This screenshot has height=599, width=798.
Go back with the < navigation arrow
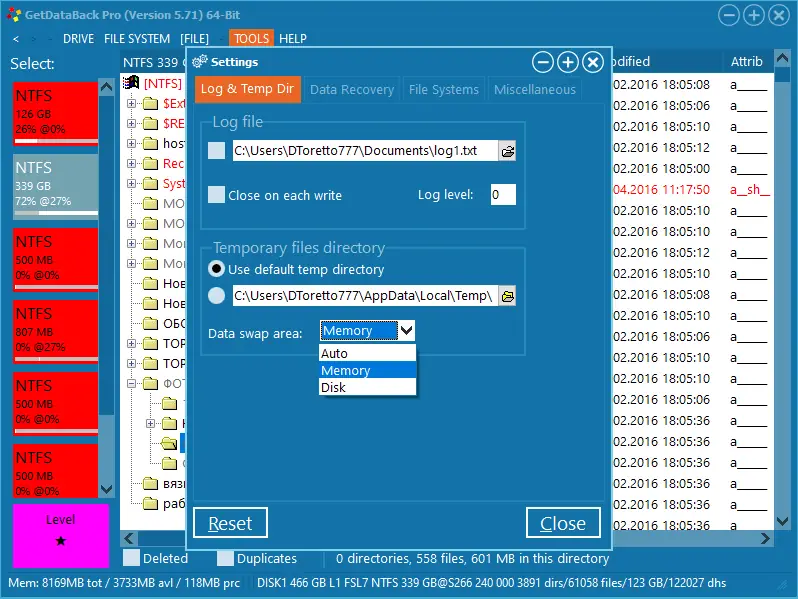(16, 39)
